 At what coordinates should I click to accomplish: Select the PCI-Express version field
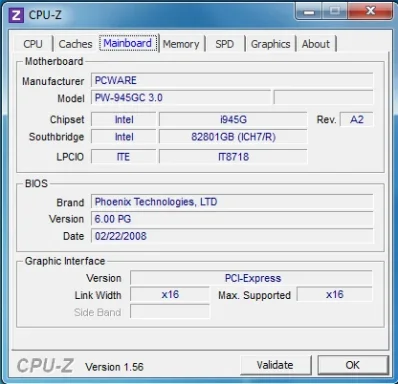[x=251, y=278]
